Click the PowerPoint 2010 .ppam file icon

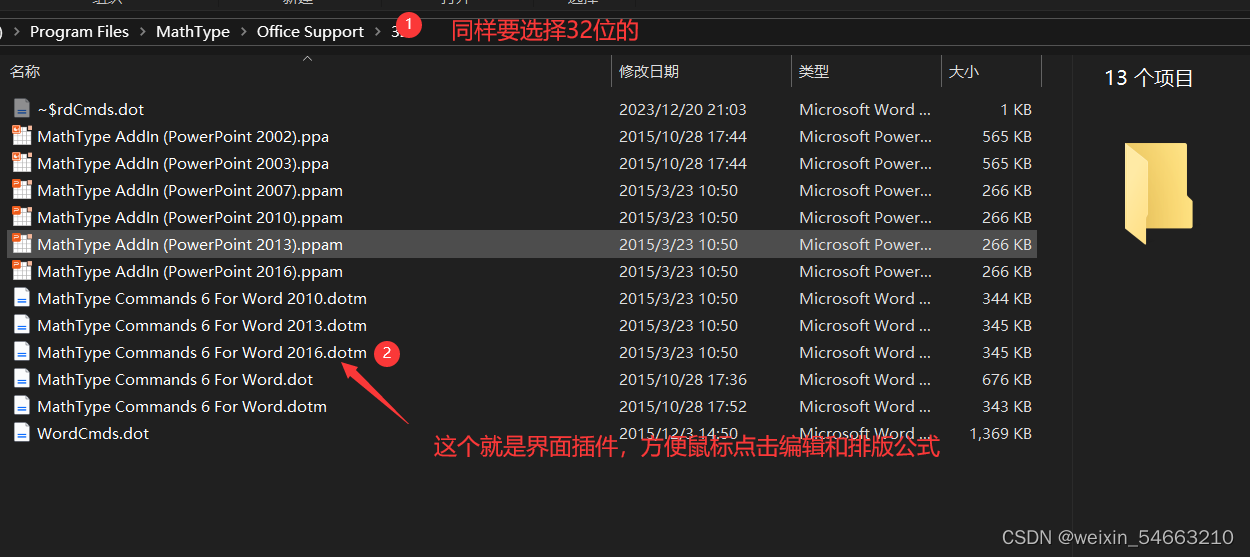point(22,217)
